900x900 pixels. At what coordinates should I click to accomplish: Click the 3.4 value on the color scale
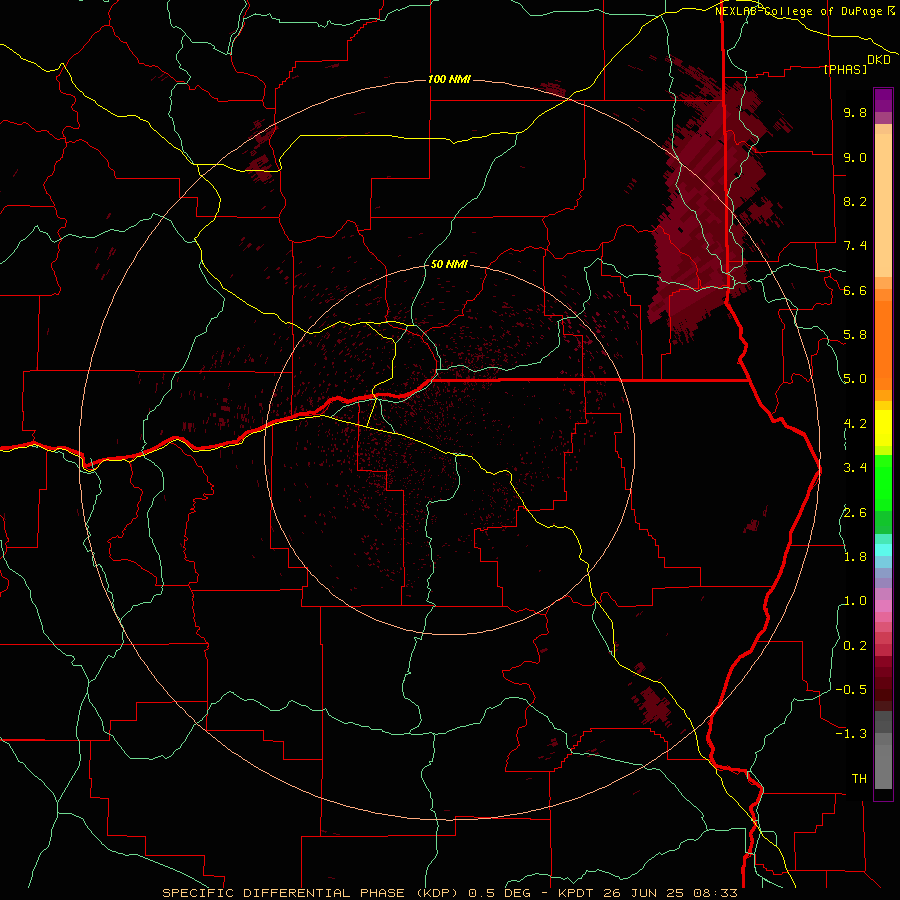click(855, 468)
